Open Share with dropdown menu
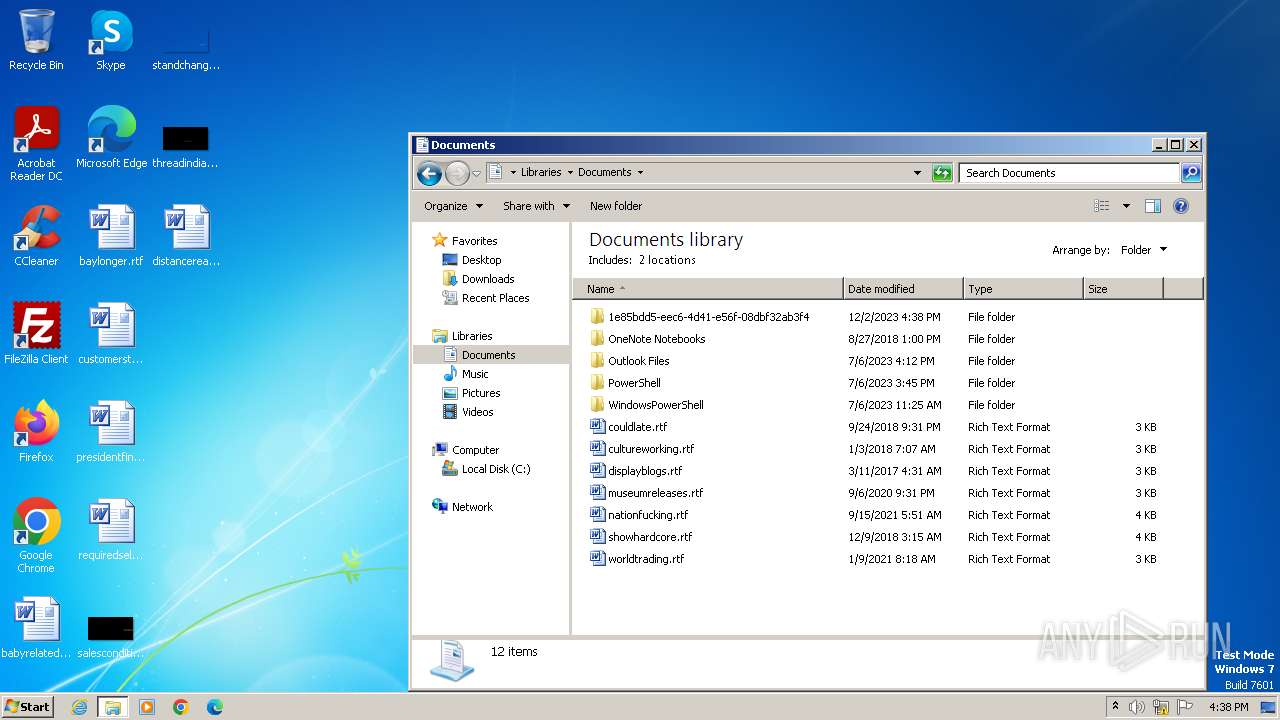The height and width of the screenshot is (720, 1280). tap(536, 206)
